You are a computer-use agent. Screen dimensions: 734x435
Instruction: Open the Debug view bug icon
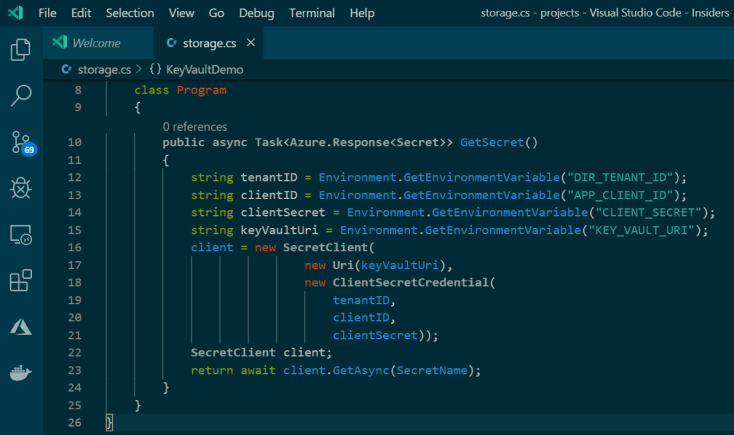[20, 188]
